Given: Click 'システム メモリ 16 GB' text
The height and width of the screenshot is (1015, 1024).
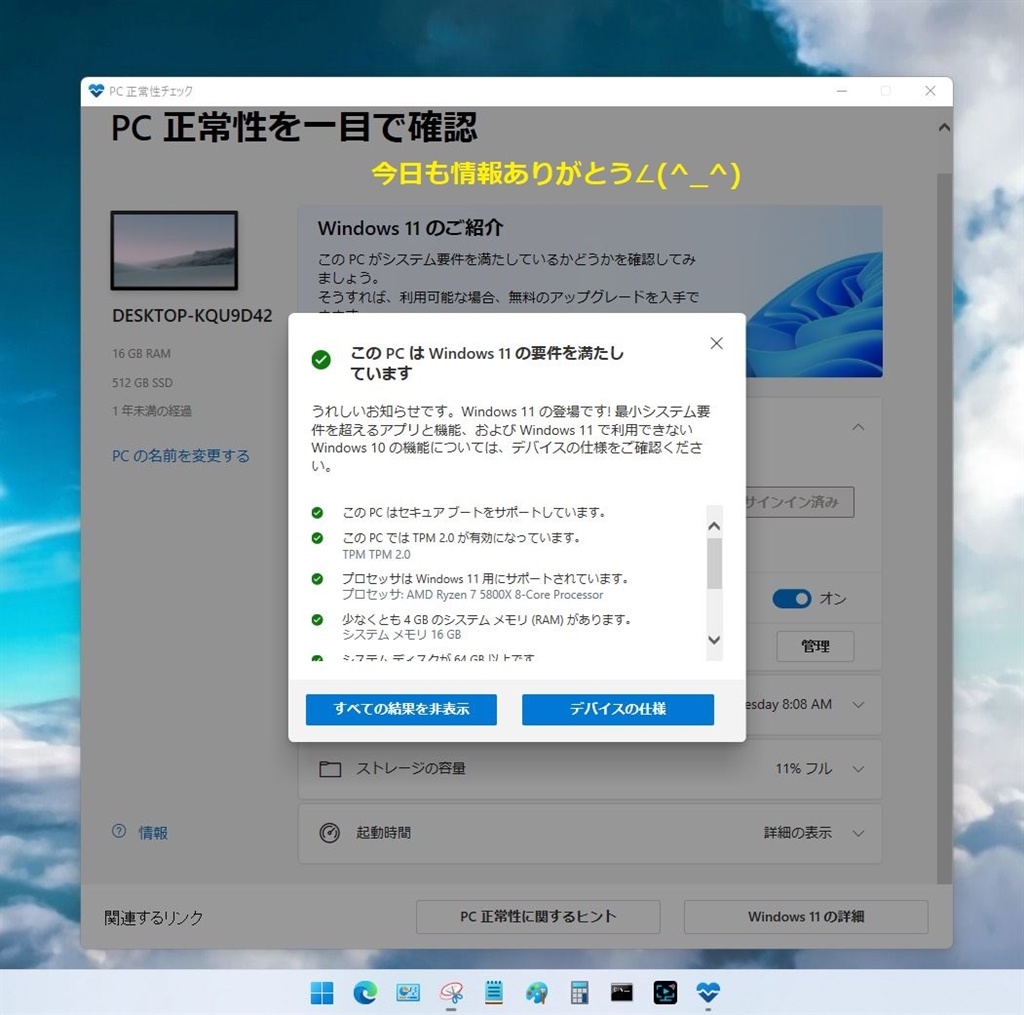Looking at the screenshot, I should coord(402,635).
